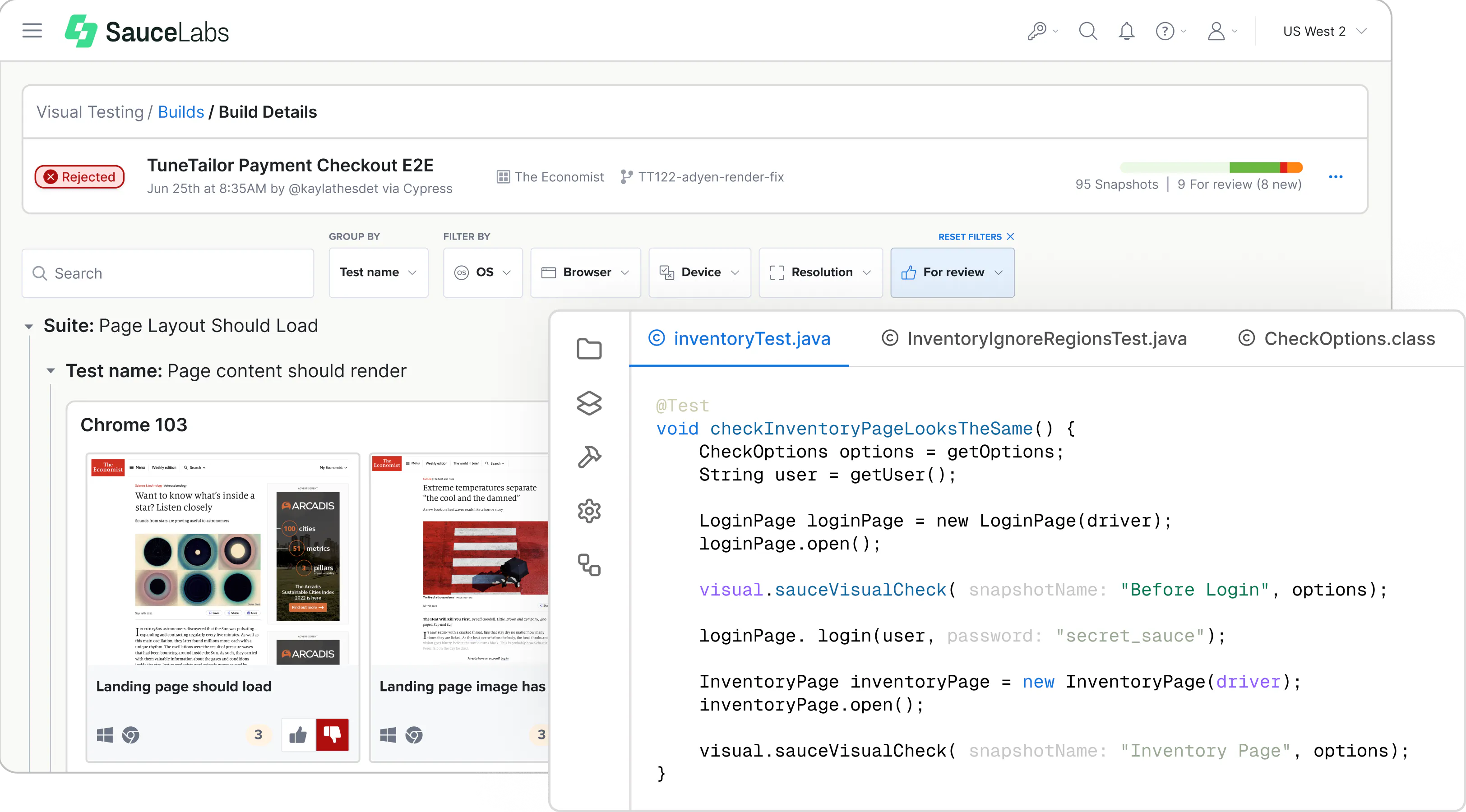The height and width of the screenshot is (812, 1466).
Task: Click the search magnifier in header
Action: tap(1087, 31)
